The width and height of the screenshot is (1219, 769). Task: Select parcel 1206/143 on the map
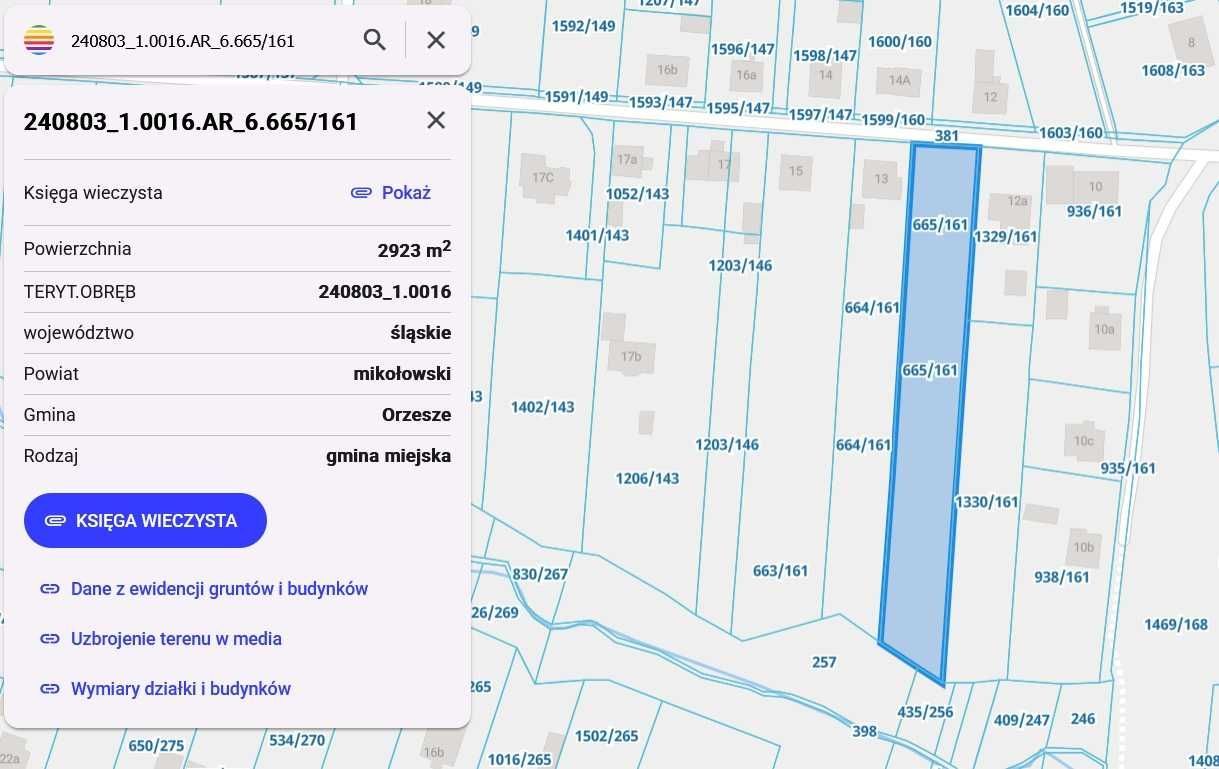tap(647, 478)
